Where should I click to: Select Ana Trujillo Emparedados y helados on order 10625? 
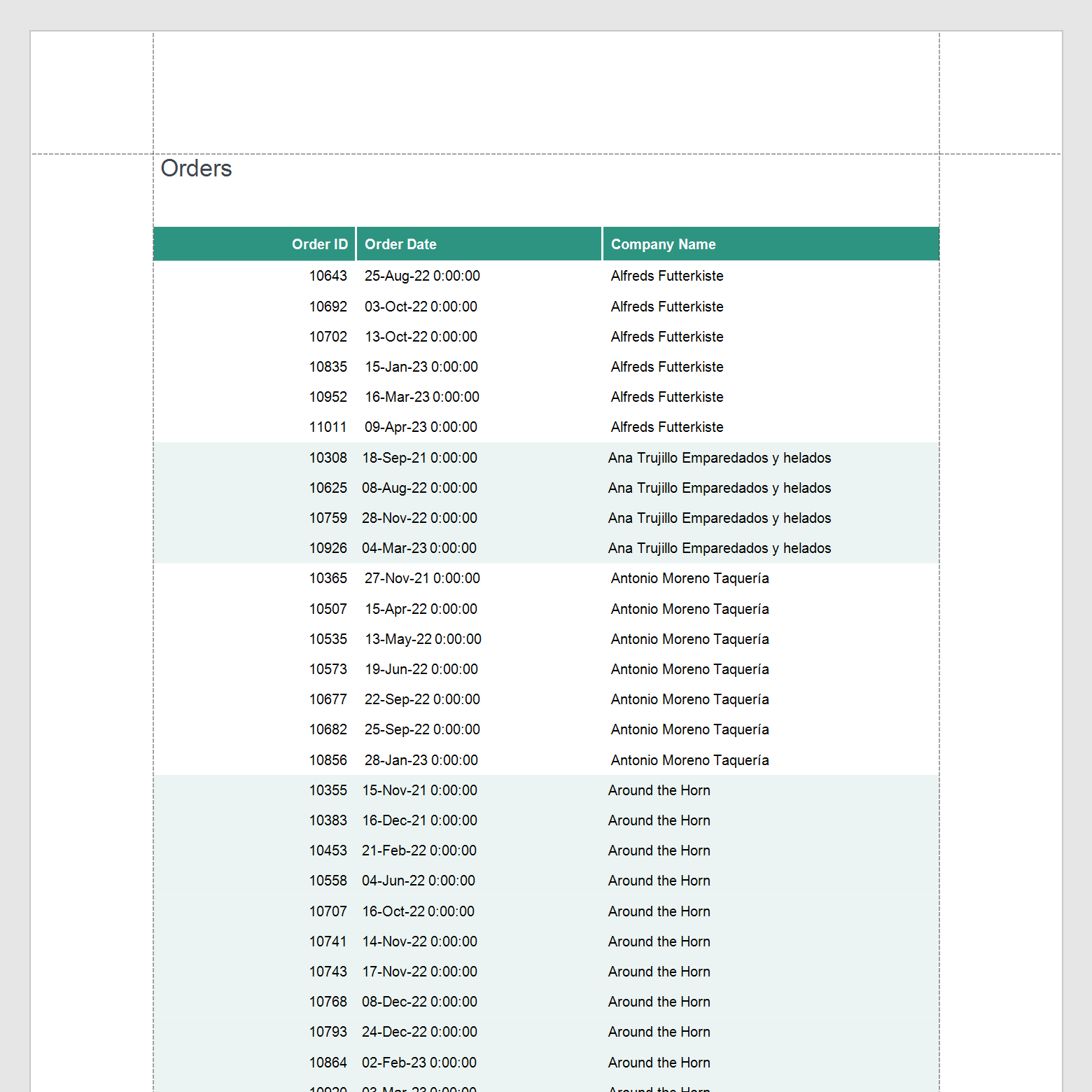point(719,488)
